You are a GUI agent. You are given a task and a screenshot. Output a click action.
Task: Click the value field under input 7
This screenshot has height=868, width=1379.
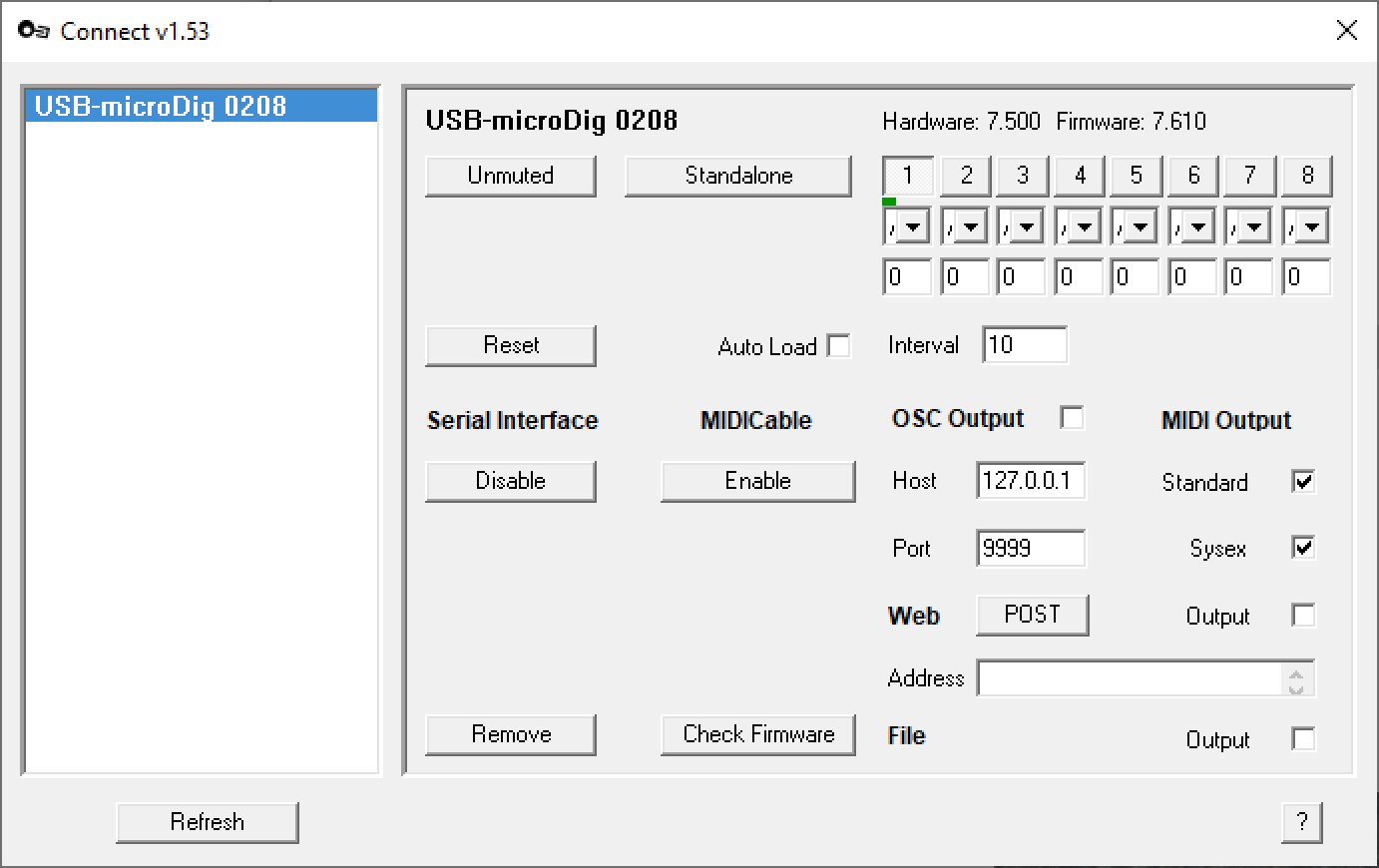click(x=1249, y=277)
